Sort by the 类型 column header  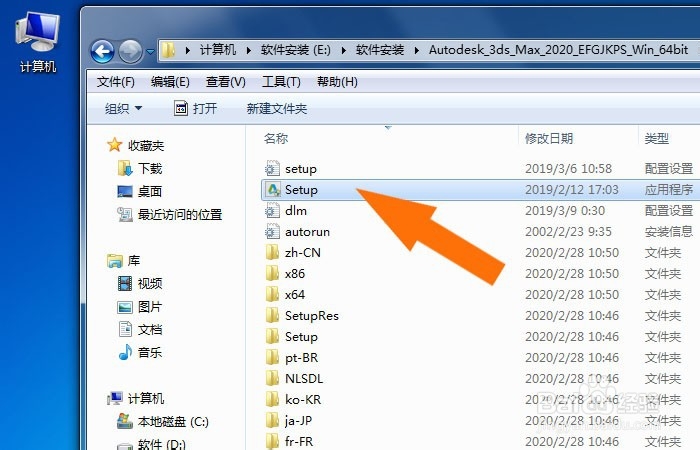(656, 138)
